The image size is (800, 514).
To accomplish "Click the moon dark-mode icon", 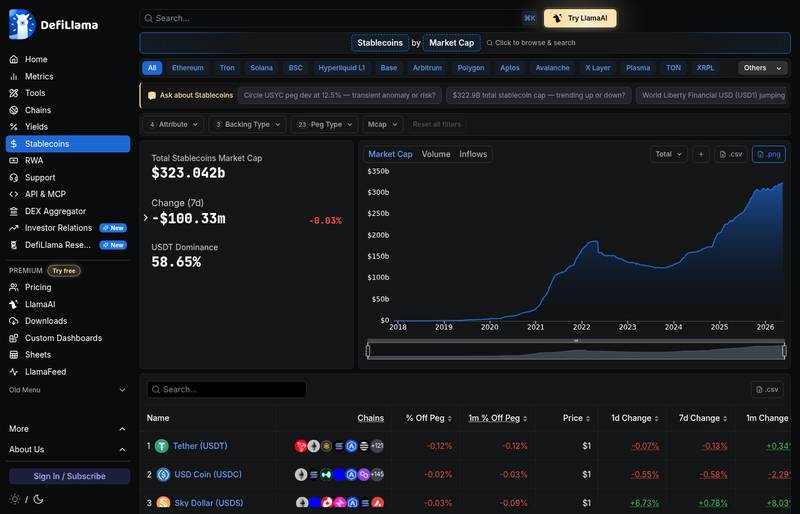I will 38,499.
